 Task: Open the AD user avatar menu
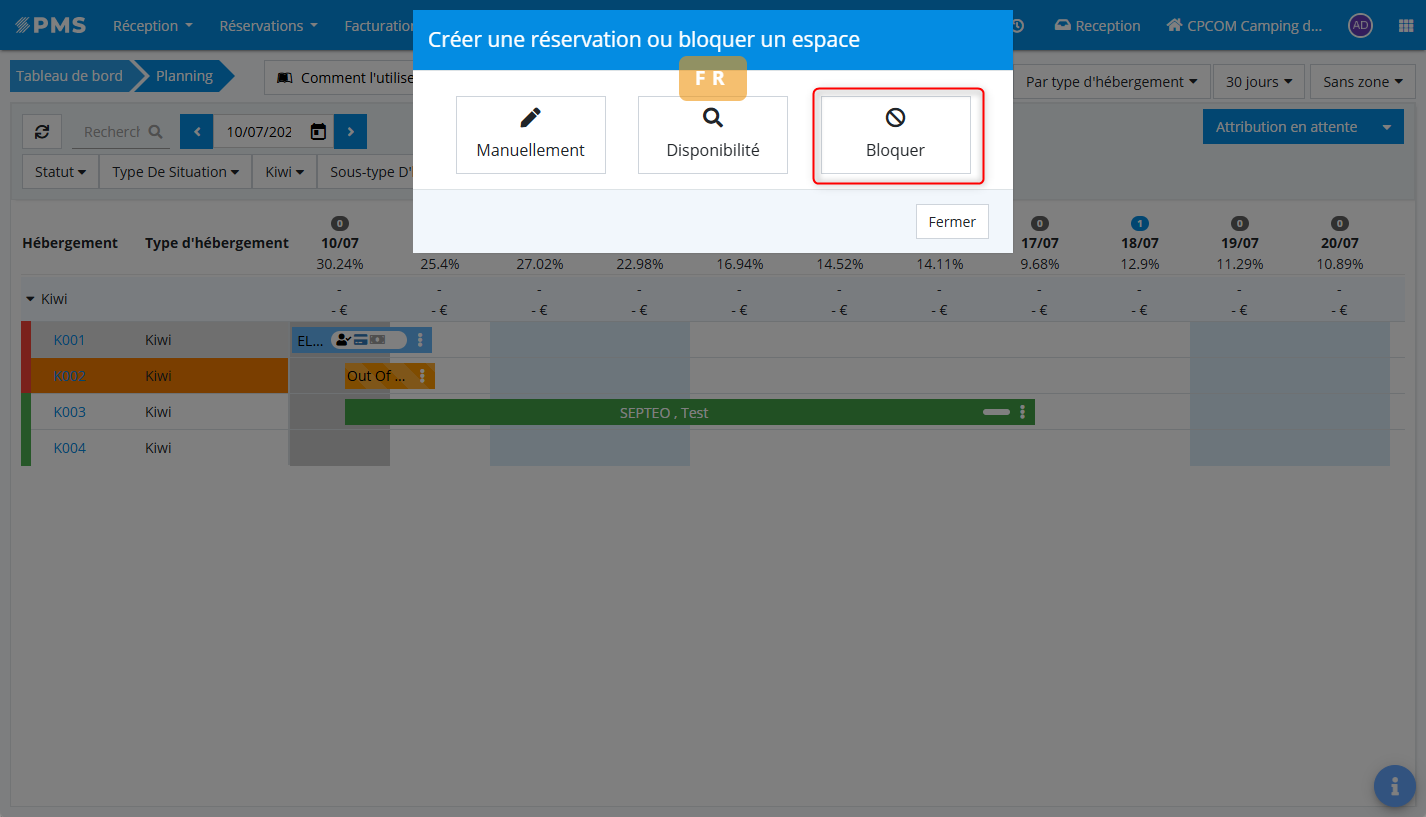tap(1359, 26)
